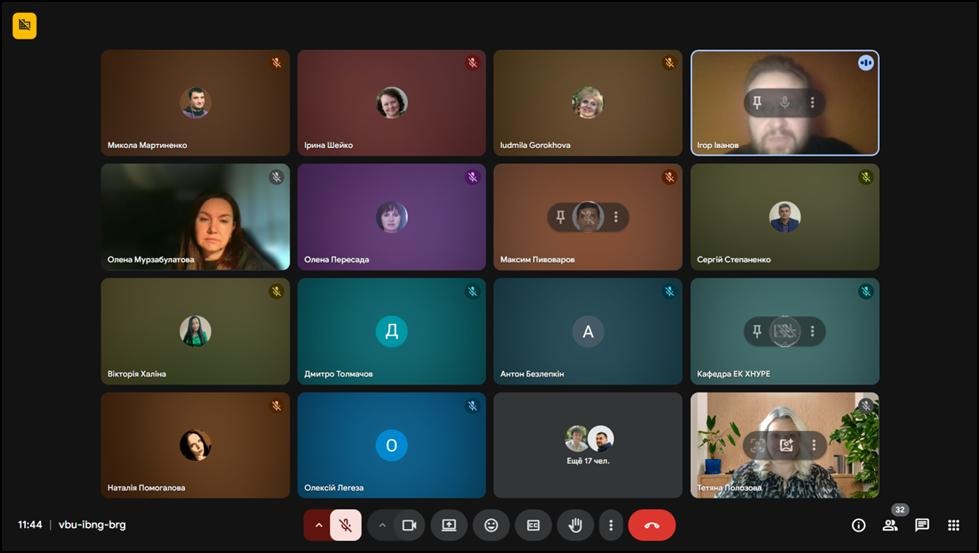Click the 'Ещё 17 чел.' tile
Screen dimensions: 979x553
pos(588,445)
